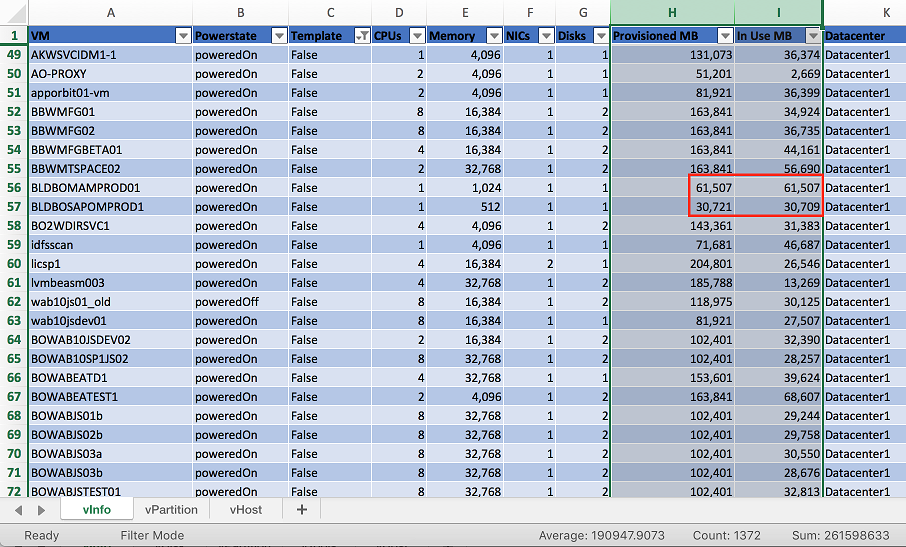Select the cell apporbit01-vm
The image size is (906, 547).
(x=110, y=93)
